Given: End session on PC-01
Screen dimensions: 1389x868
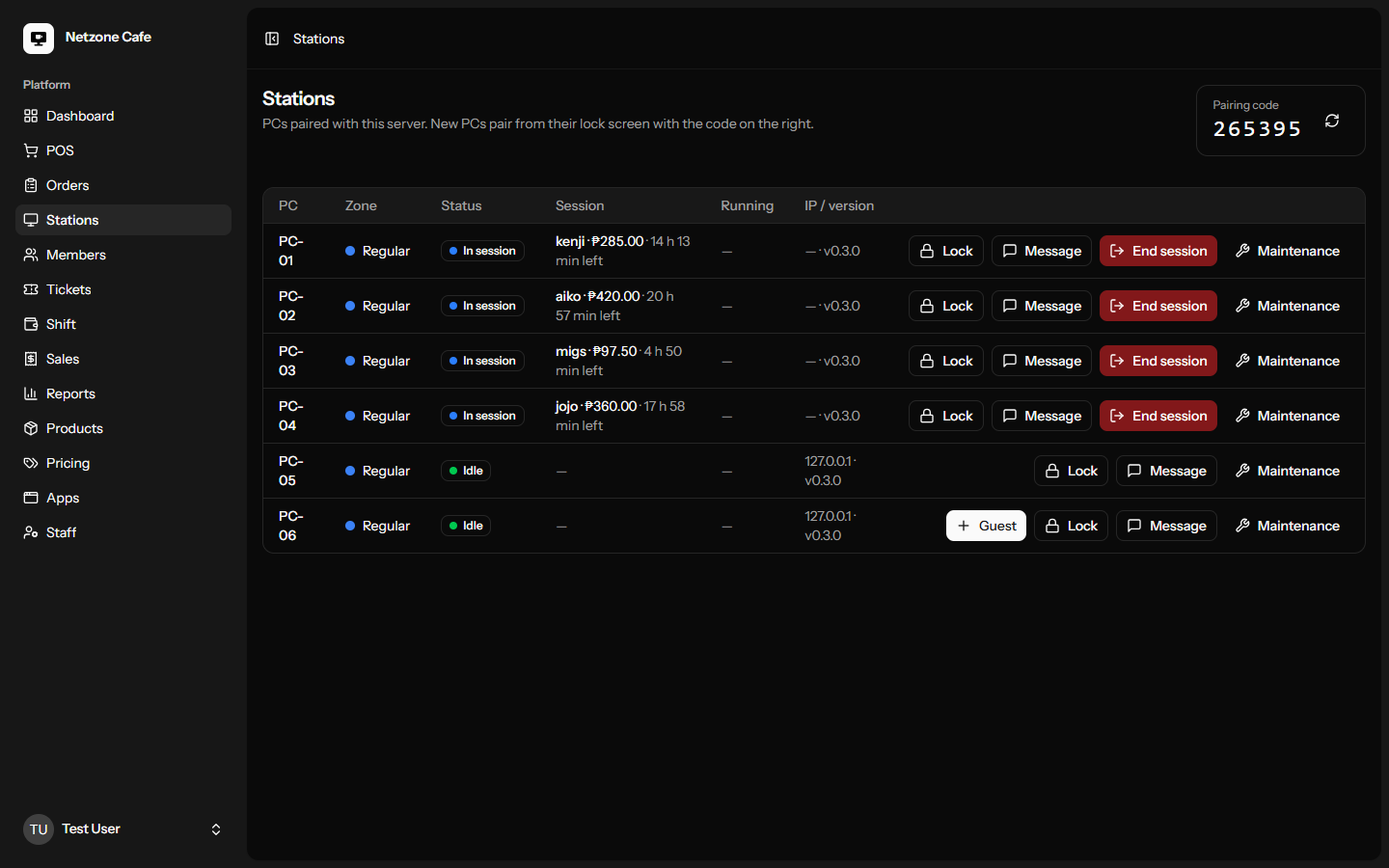Looking at the screenshot, I should [1158, 251].
